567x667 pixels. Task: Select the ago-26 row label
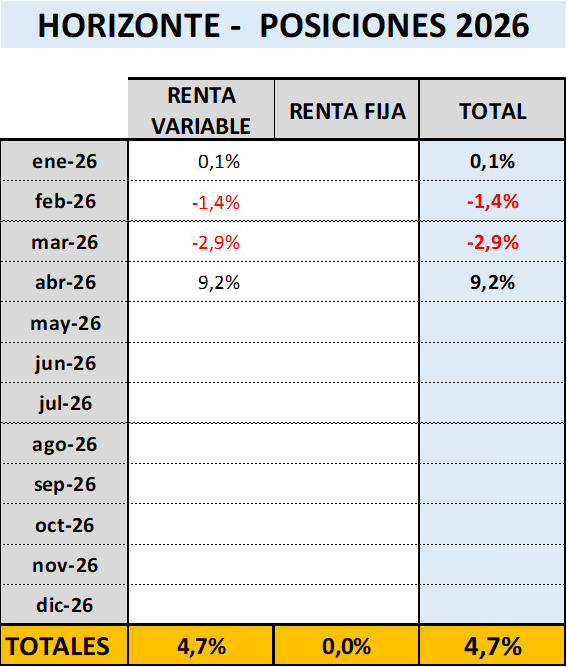pyautogui.click(x=64, y=444)
